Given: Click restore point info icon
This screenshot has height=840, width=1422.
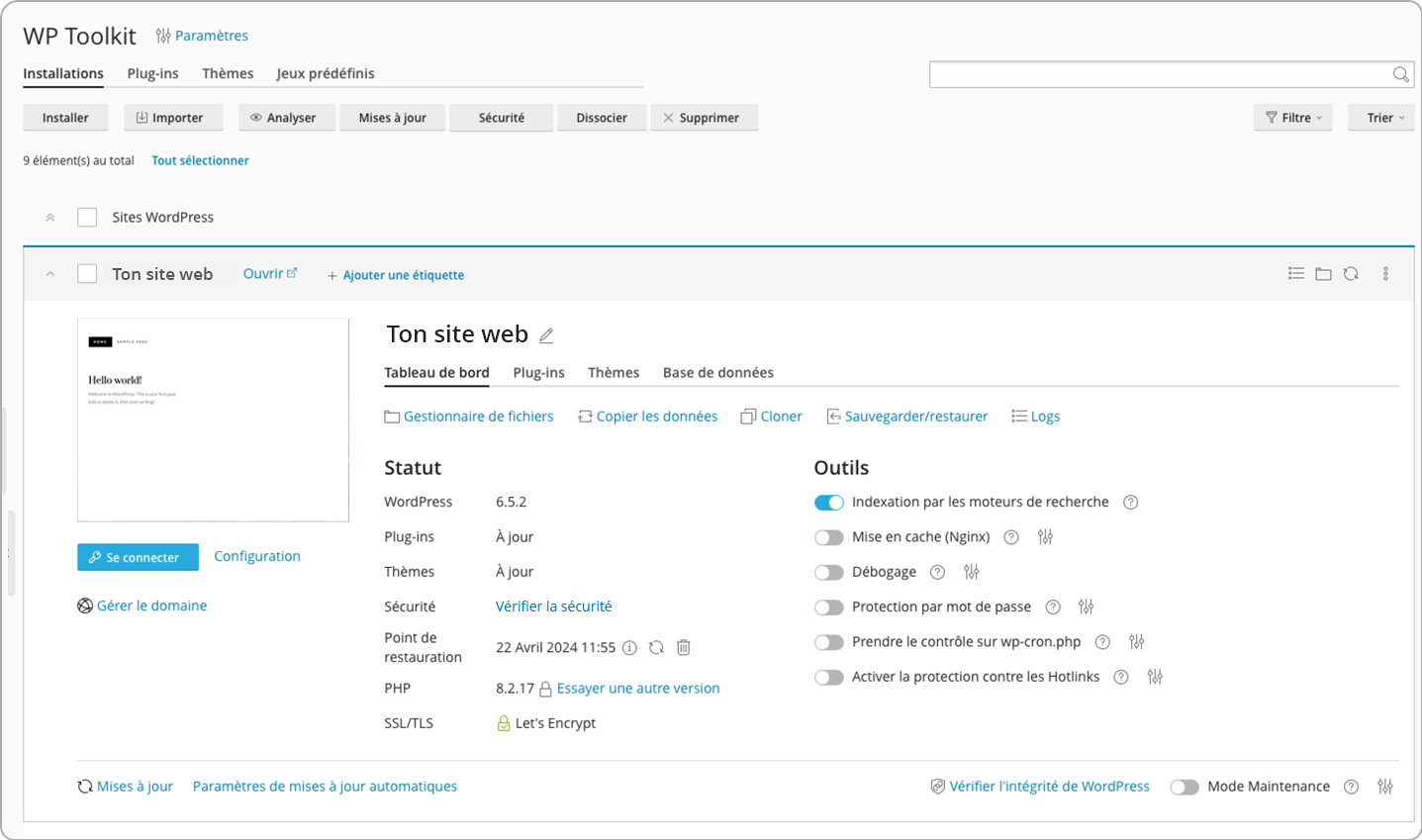Looking at the screenshot, I should point(629,648).
